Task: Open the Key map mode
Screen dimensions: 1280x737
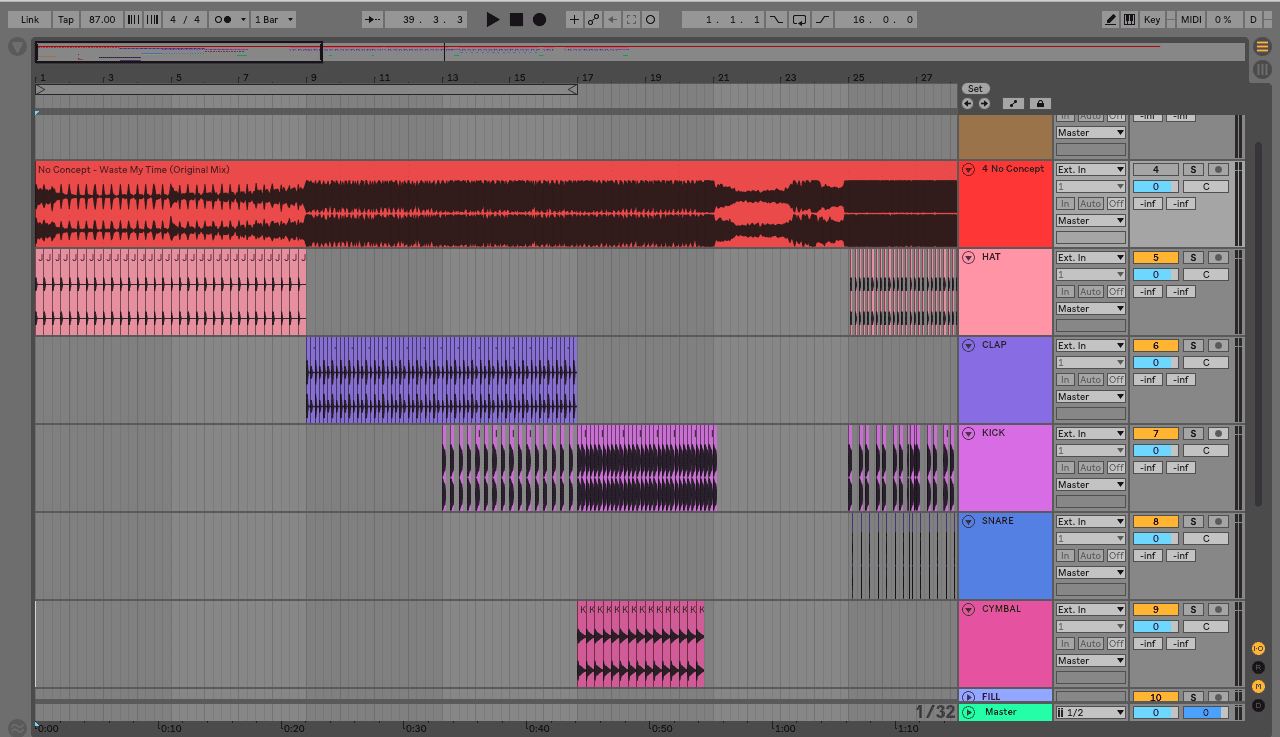Action: coord(1152,19)
